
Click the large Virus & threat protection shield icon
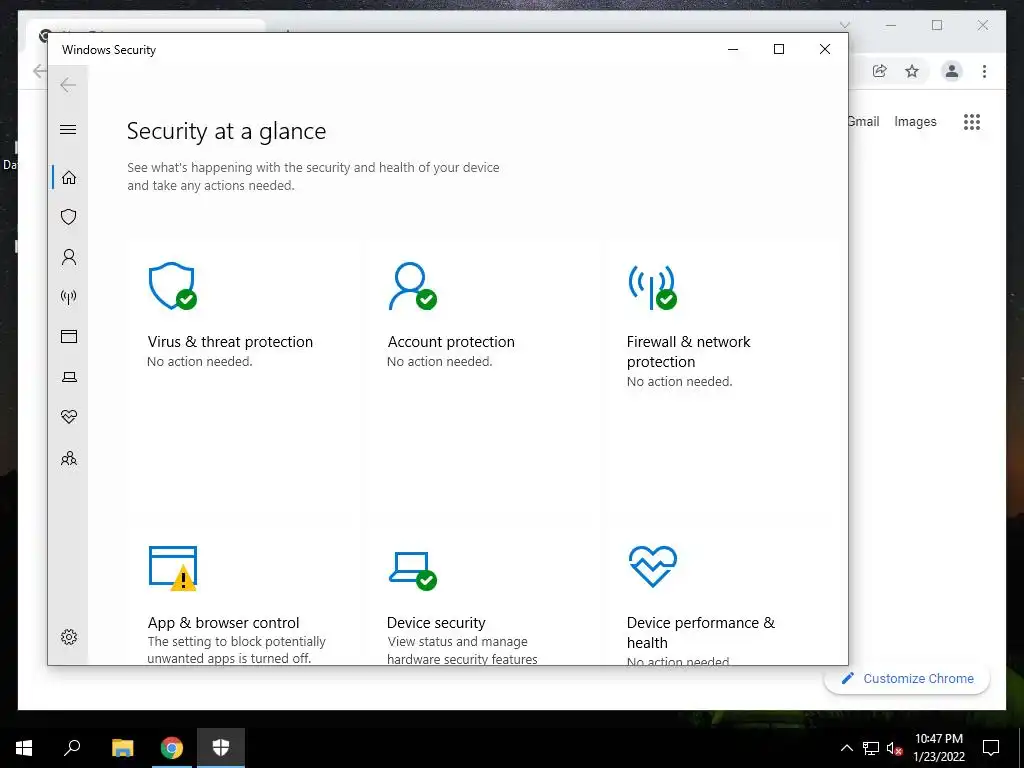click(172, 286)
